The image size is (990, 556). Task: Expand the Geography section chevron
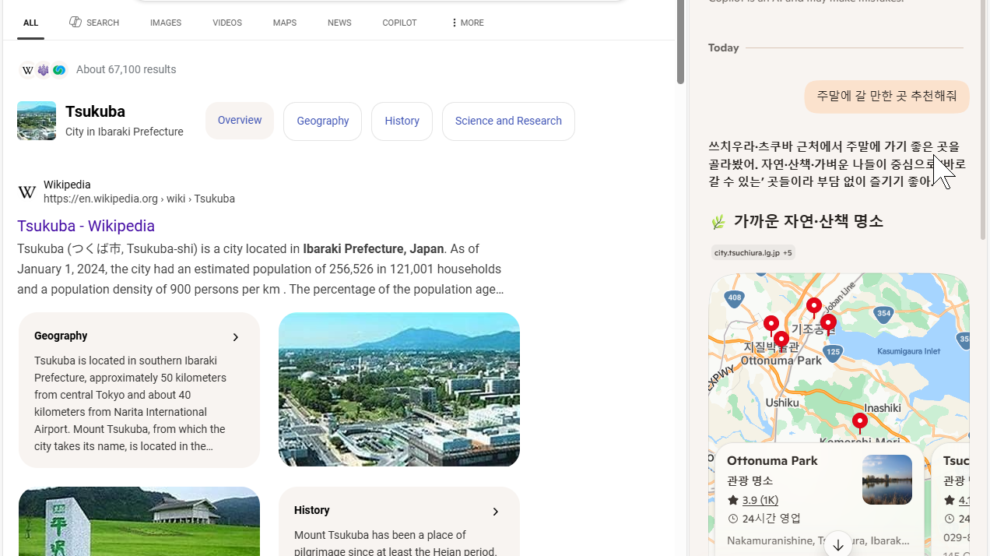[x=236, y=337]
